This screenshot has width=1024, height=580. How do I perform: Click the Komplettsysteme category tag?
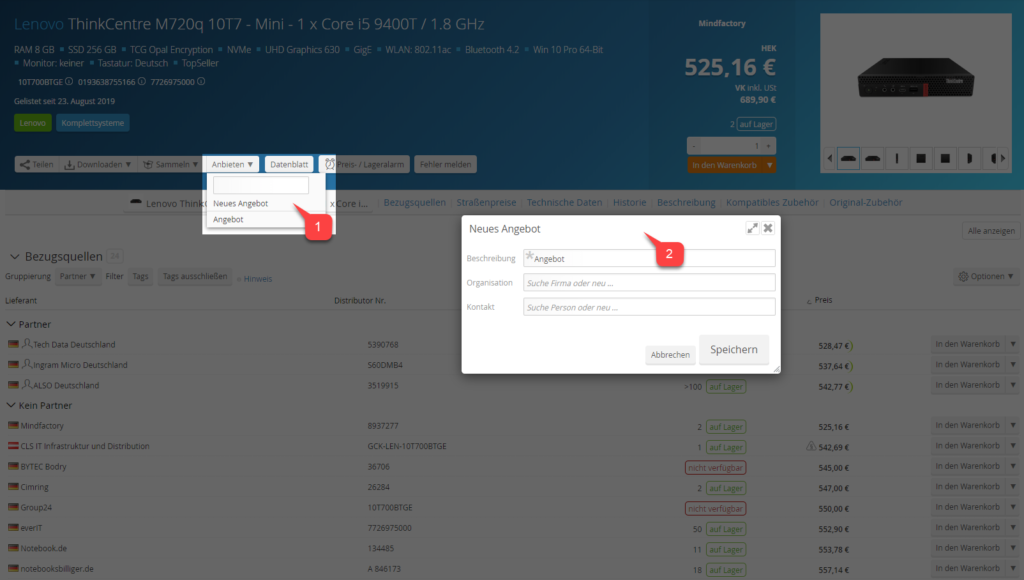(93, 123)
